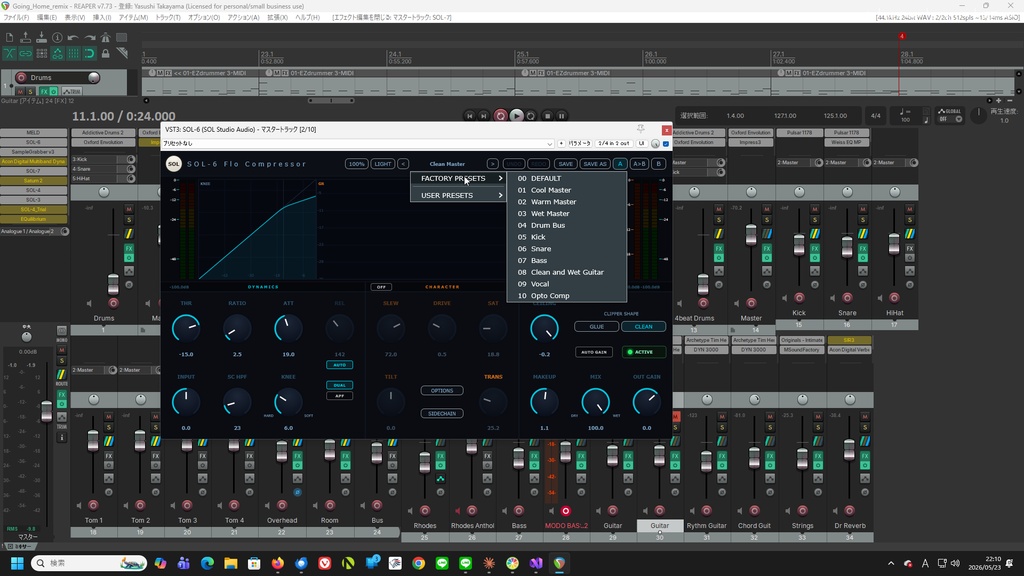
Task: Click the save project toolbar icon
Action: coord(41,37)
